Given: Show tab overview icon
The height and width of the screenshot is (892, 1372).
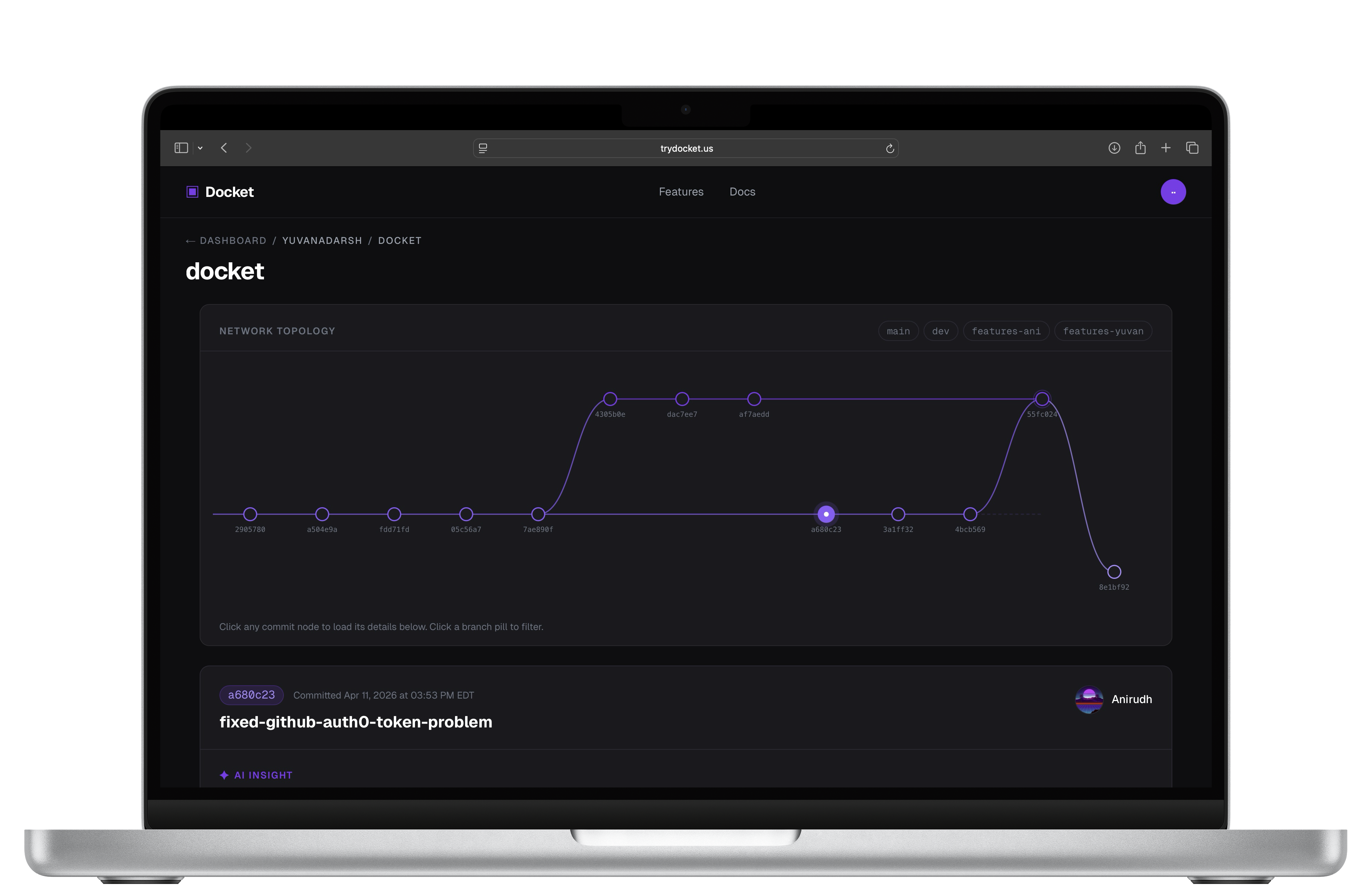Looking at the screenshot, I should [x=1192, y=148].
